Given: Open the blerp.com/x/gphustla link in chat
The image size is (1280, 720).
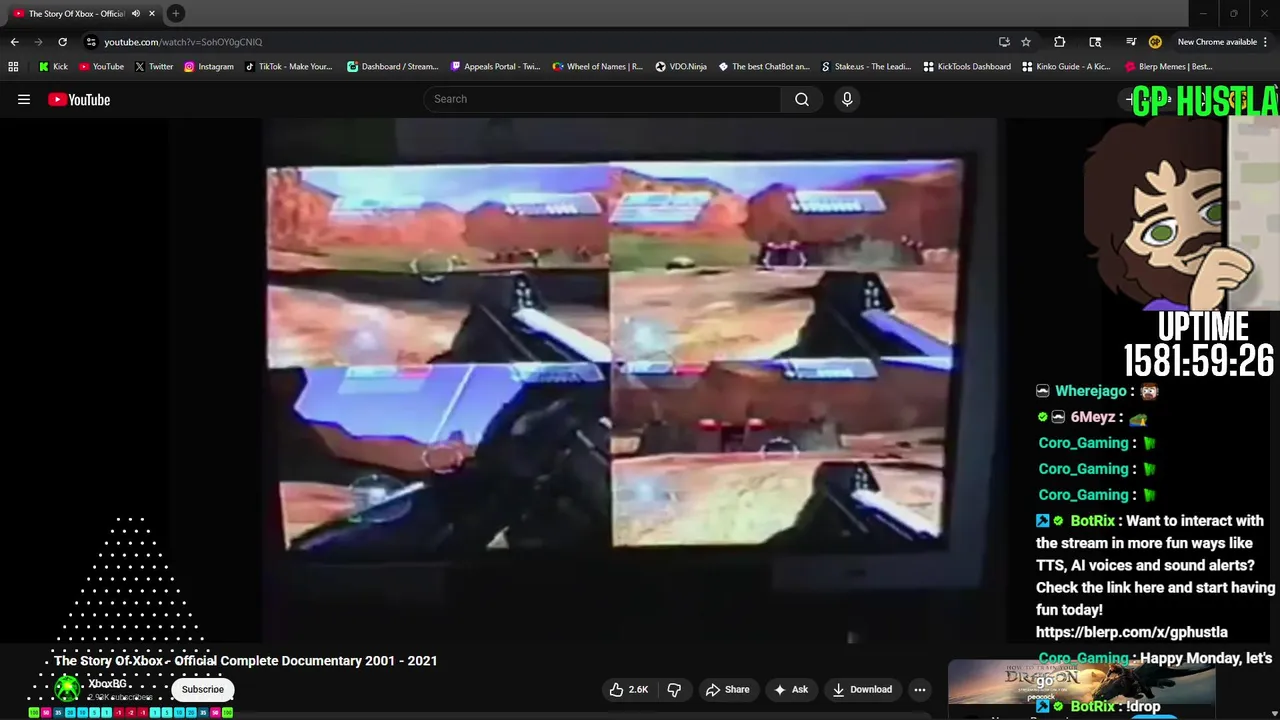Looking at the screenshot, I should coord(1131,632).
